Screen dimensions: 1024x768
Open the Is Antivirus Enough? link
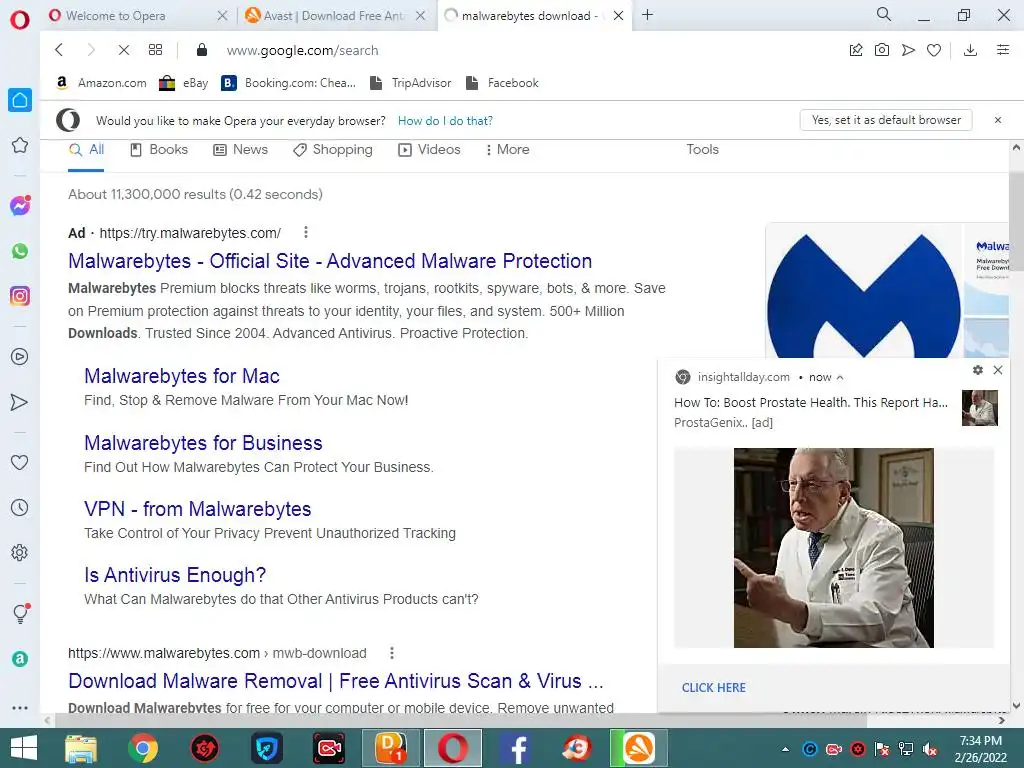pyautogui.click(x=174, y=575)
